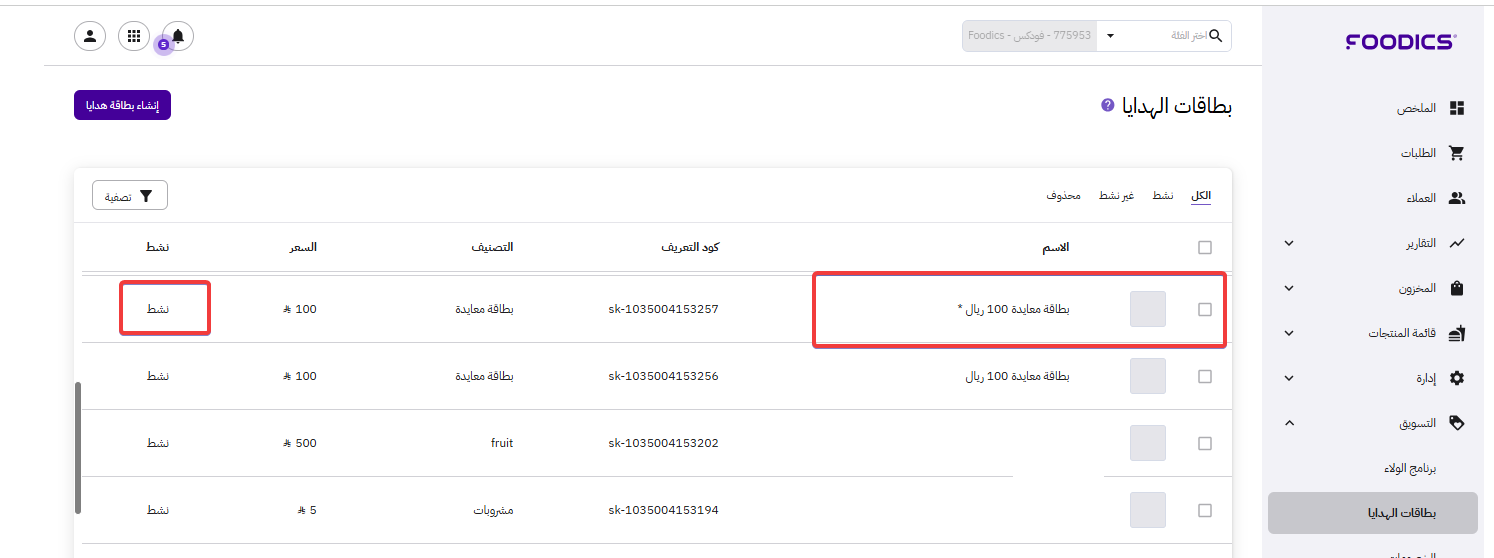This screenshot has height=558, width=1494.
Task: Tick the select-all checkbox in table header
Action: [x=1204, y=248]
